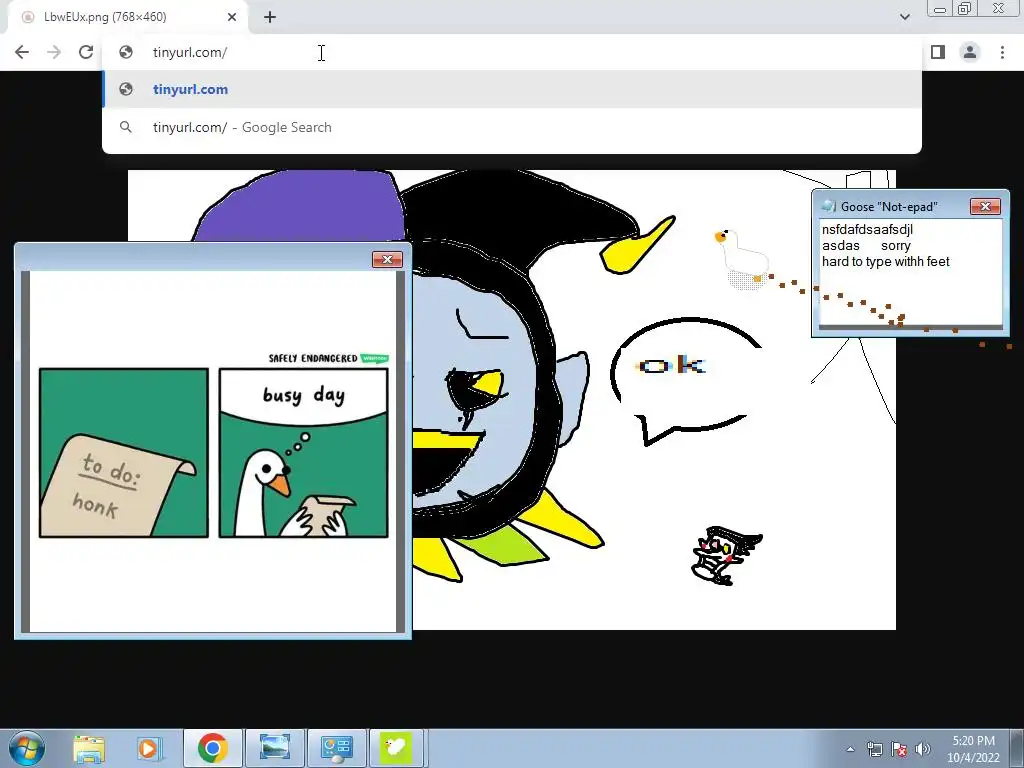The image size is (1024, 768).
Task: Close the Goose "Not-epad" window
Action: pyautogui.click(x=985, y=206)
